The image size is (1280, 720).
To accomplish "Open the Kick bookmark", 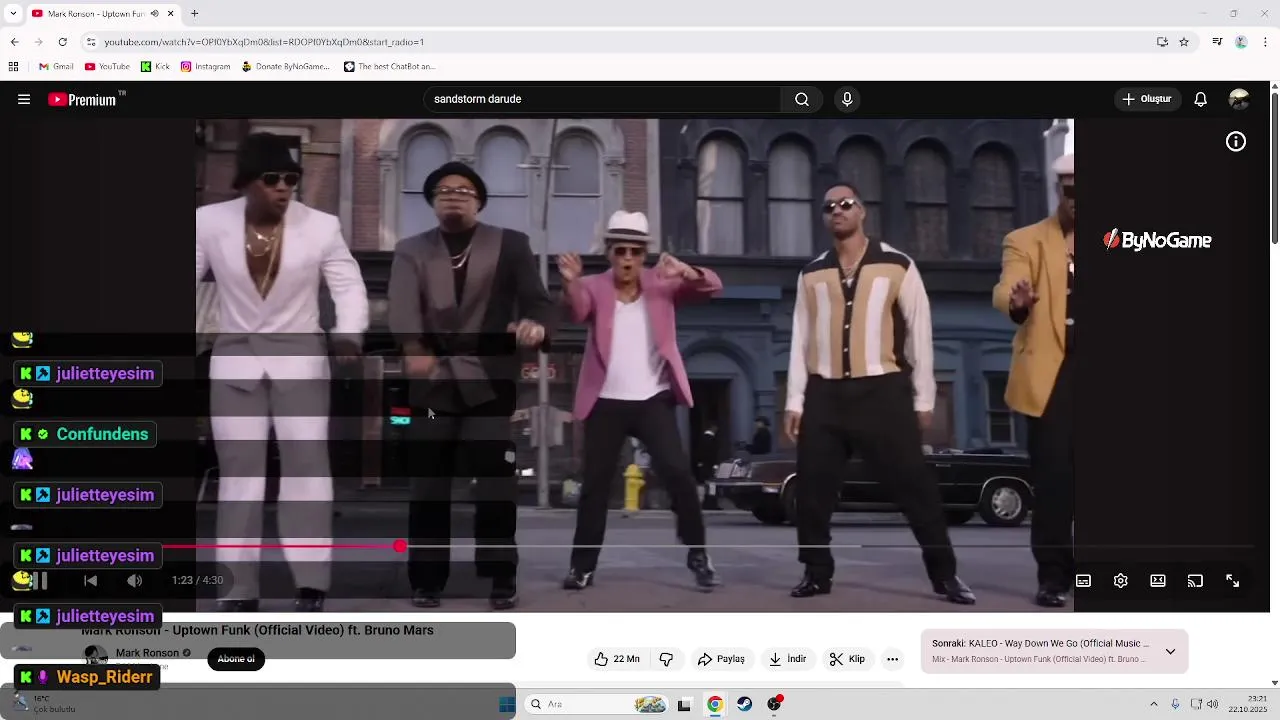I will tap(155, 67).
